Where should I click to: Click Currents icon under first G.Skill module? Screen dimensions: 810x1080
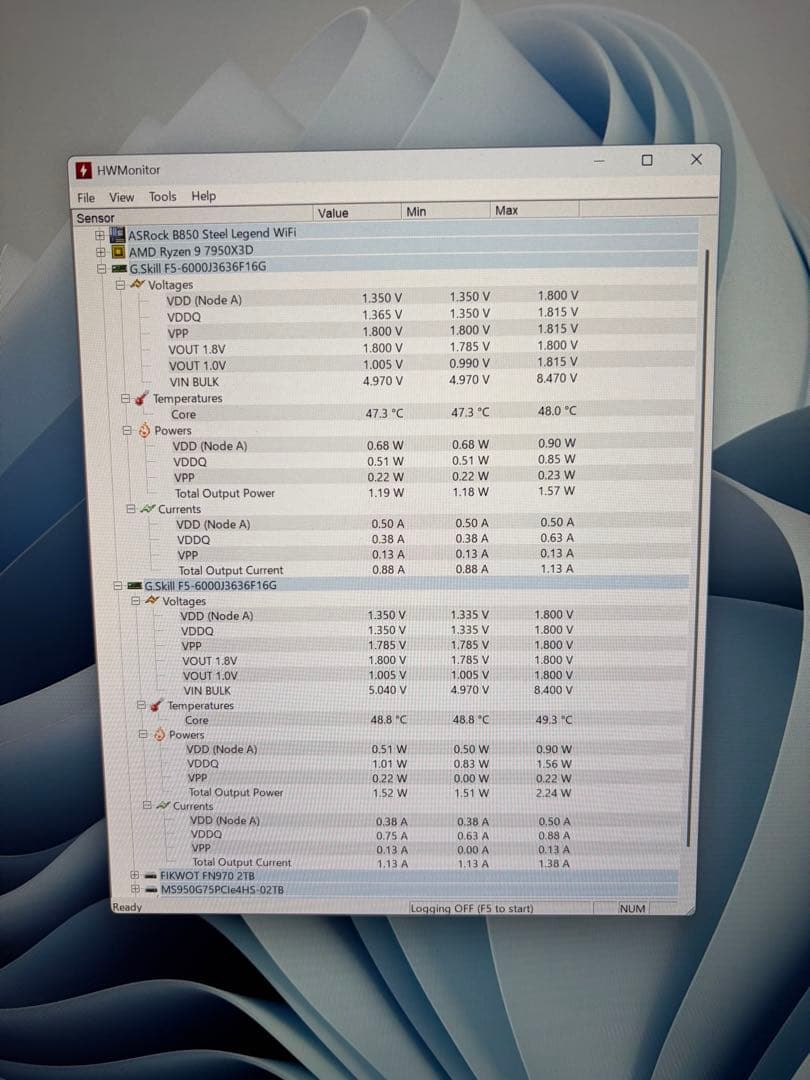click(147, 509)
